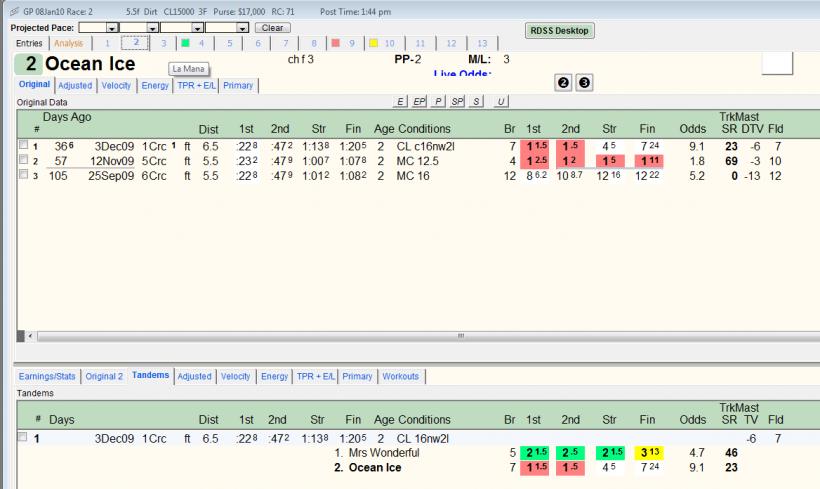Select horse entry tab 13
The image size is (820, 489).
[x=482, y=43]
